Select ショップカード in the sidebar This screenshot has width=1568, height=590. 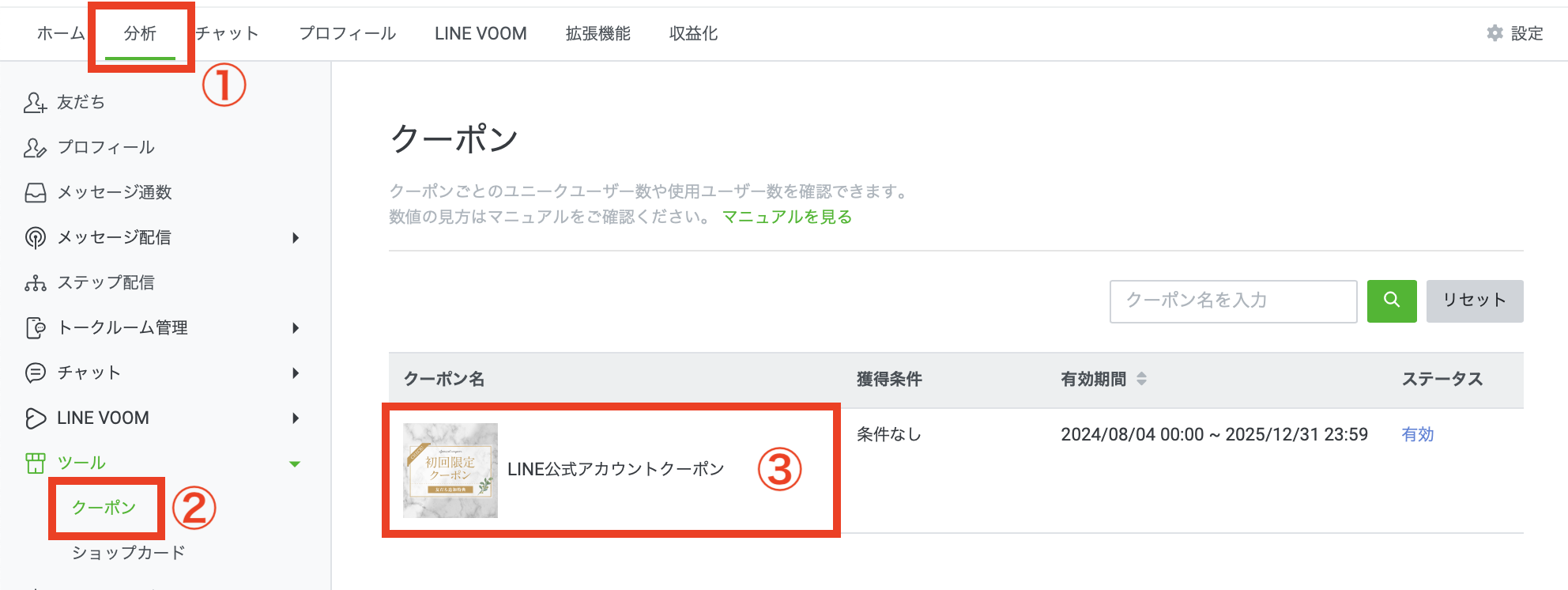[x=128, y=553]
